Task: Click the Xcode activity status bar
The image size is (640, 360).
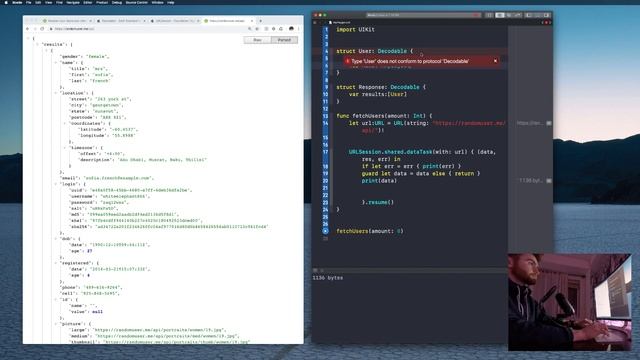Action: [423, 15]
